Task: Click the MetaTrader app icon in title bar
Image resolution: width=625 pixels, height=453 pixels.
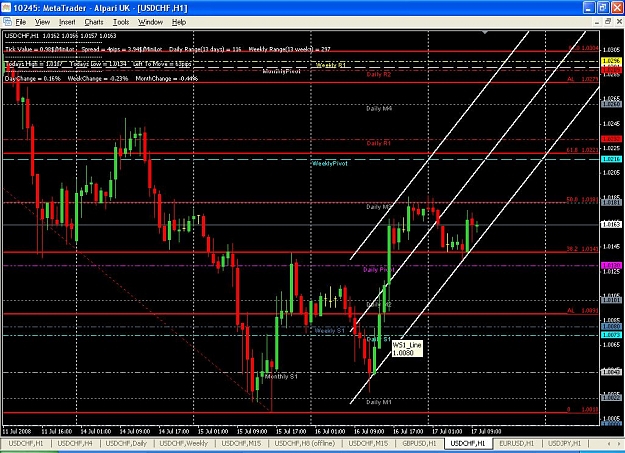Action: [6, 8]
